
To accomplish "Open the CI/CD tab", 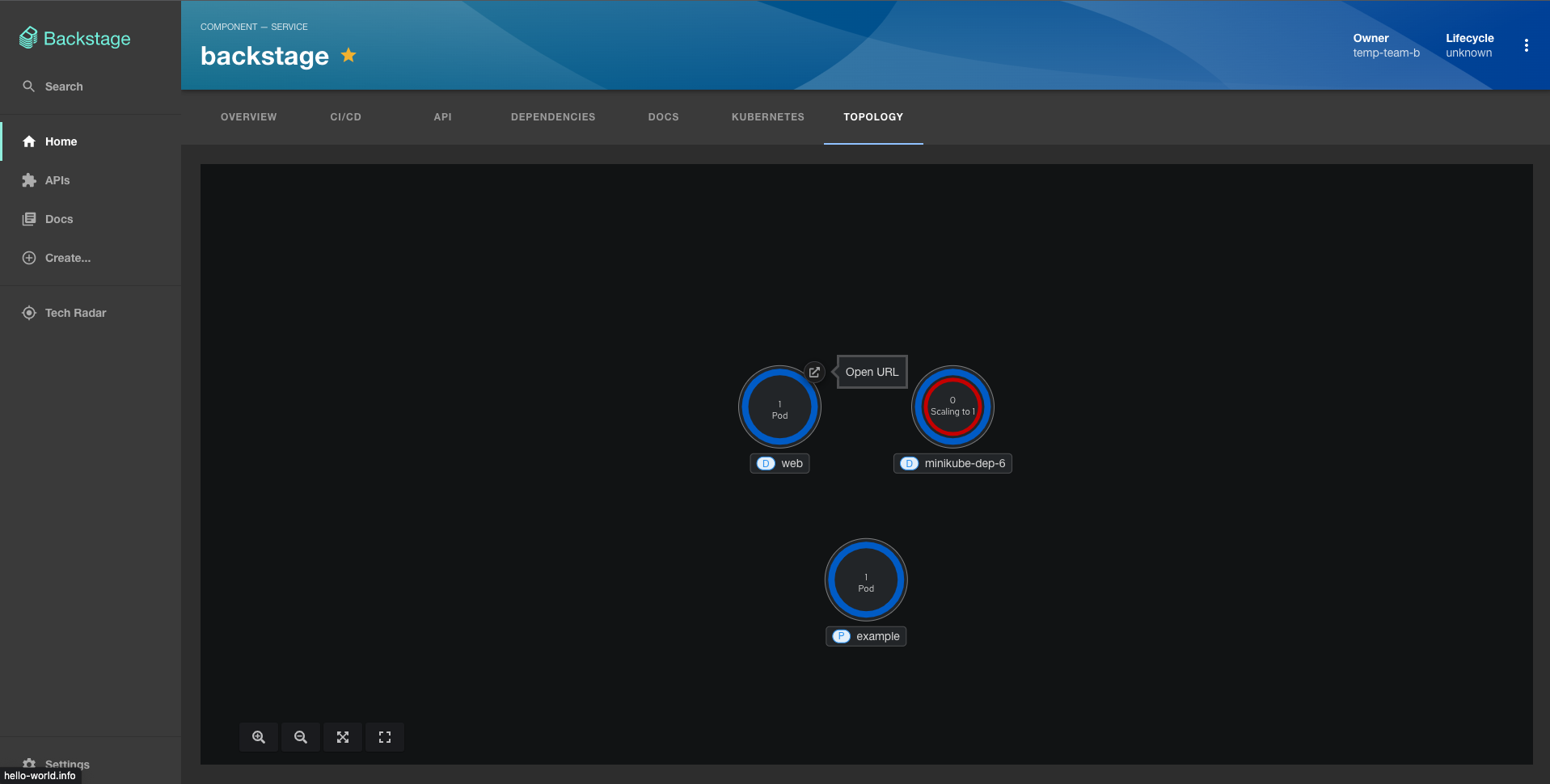I will point(345,116).
